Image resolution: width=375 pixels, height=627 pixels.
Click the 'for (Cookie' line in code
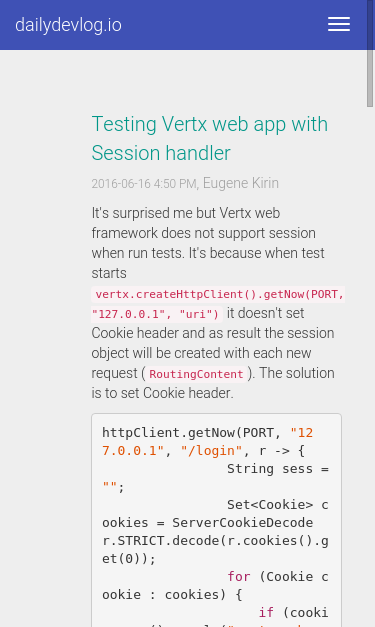tap(278, 577)
